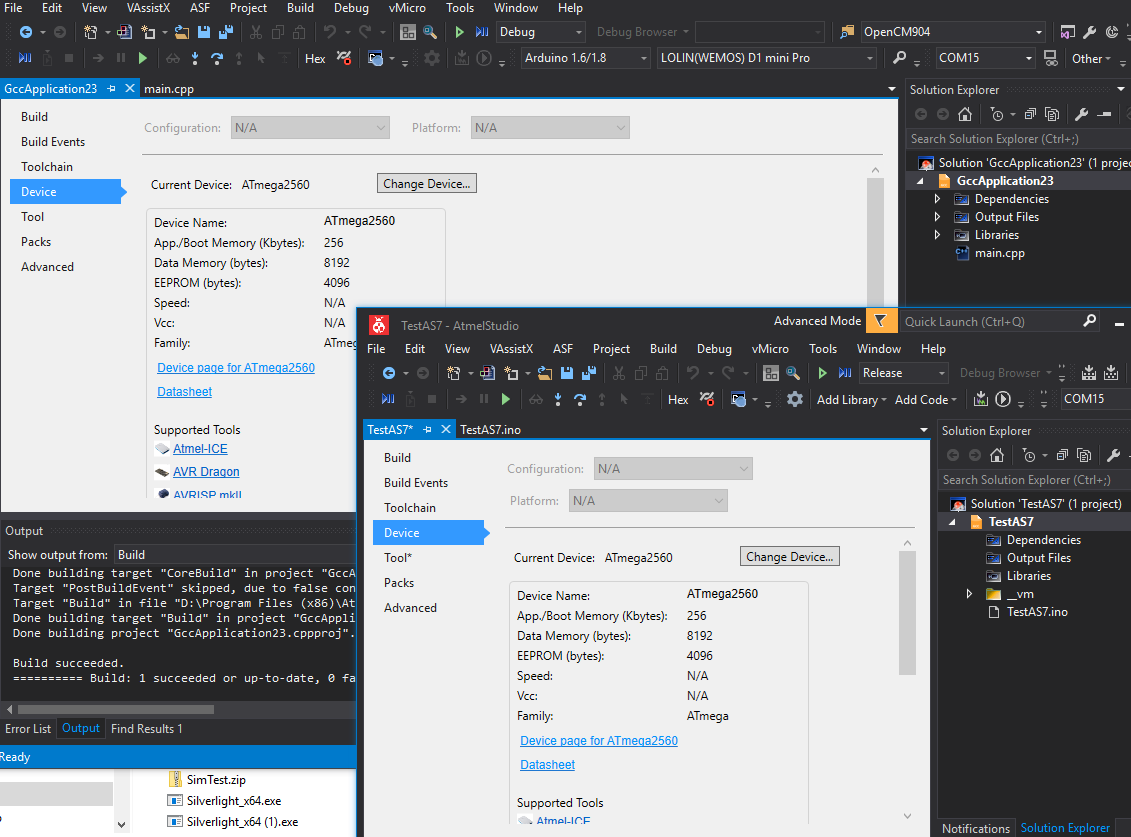Switch to TestAS7.ino tab
The height and width of the screenshot is (837, 1131).
pyautogui.click(x=490, y=429)
